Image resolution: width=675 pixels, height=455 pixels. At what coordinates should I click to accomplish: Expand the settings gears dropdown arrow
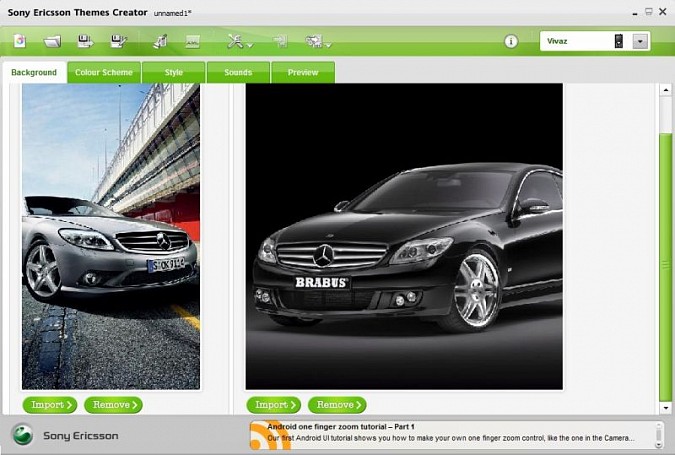tap(328, 45)
